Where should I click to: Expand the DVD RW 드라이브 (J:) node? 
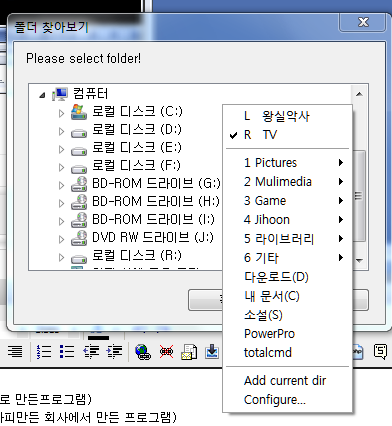coord(61,239)
